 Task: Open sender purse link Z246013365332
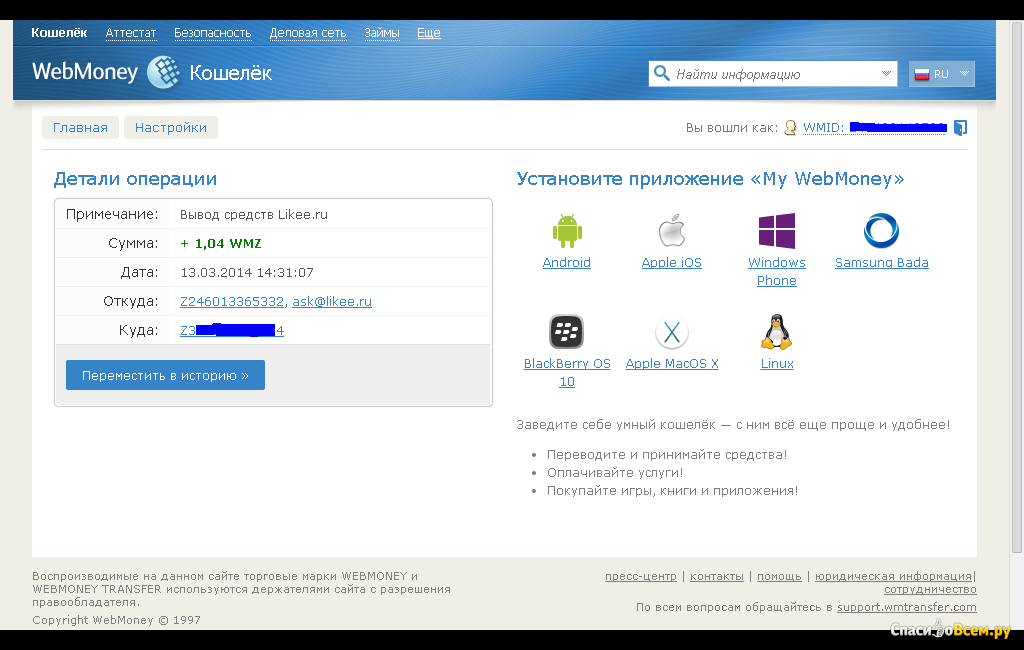[232, 301]
